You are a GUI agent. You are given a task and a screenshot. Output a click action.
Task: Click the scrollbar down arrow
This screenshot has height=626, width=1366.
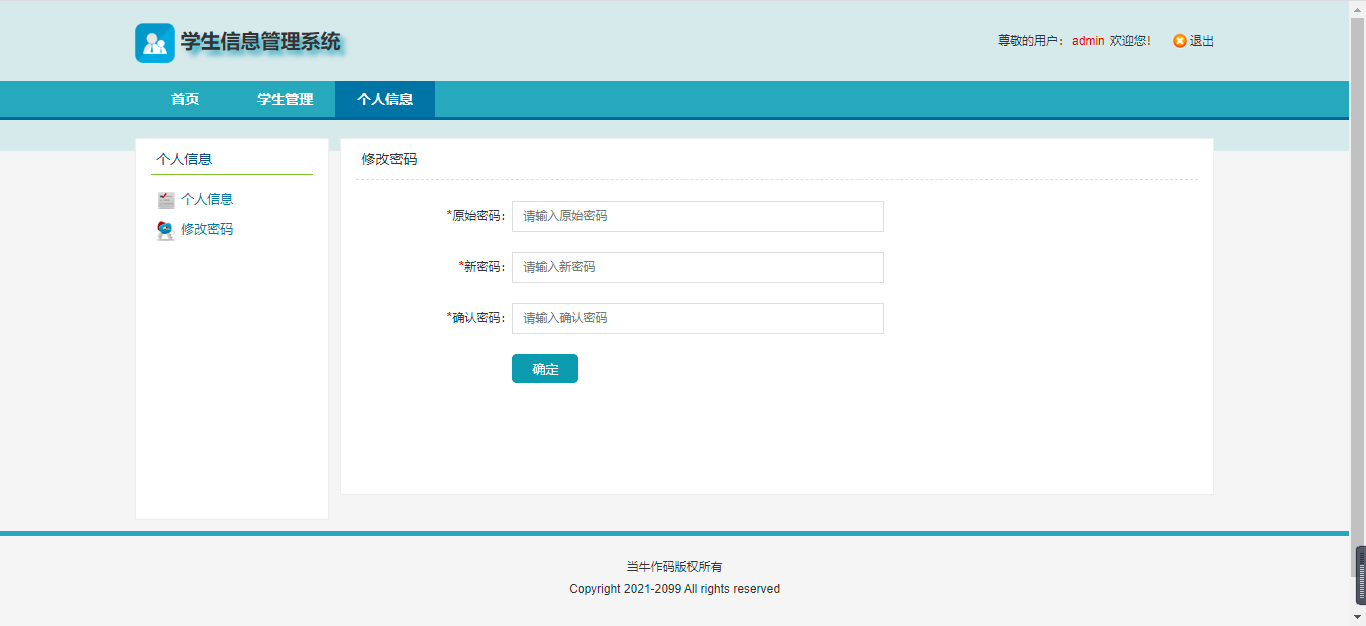[1358, 617]
